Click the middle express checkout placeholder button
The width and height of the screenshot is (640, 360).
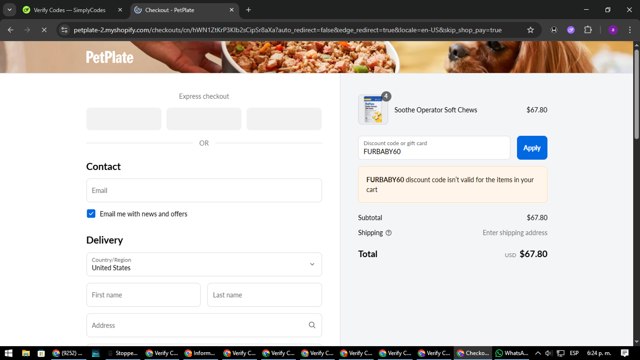point(204,119)
